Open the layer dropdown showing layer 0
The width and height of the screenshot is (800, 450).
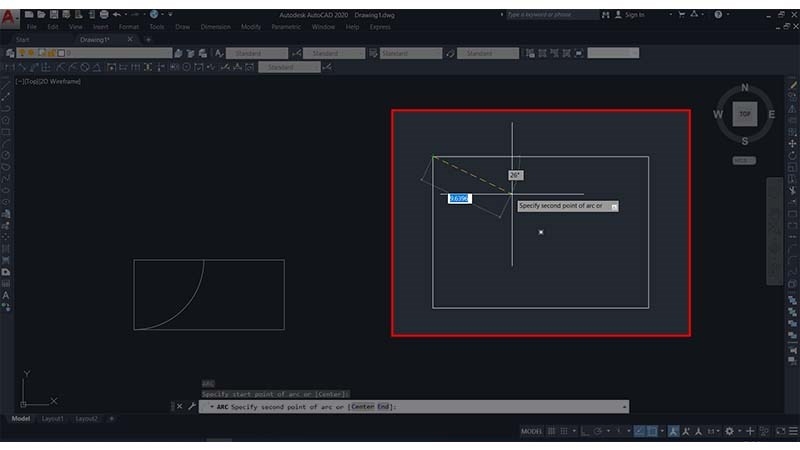click(94, 53)
